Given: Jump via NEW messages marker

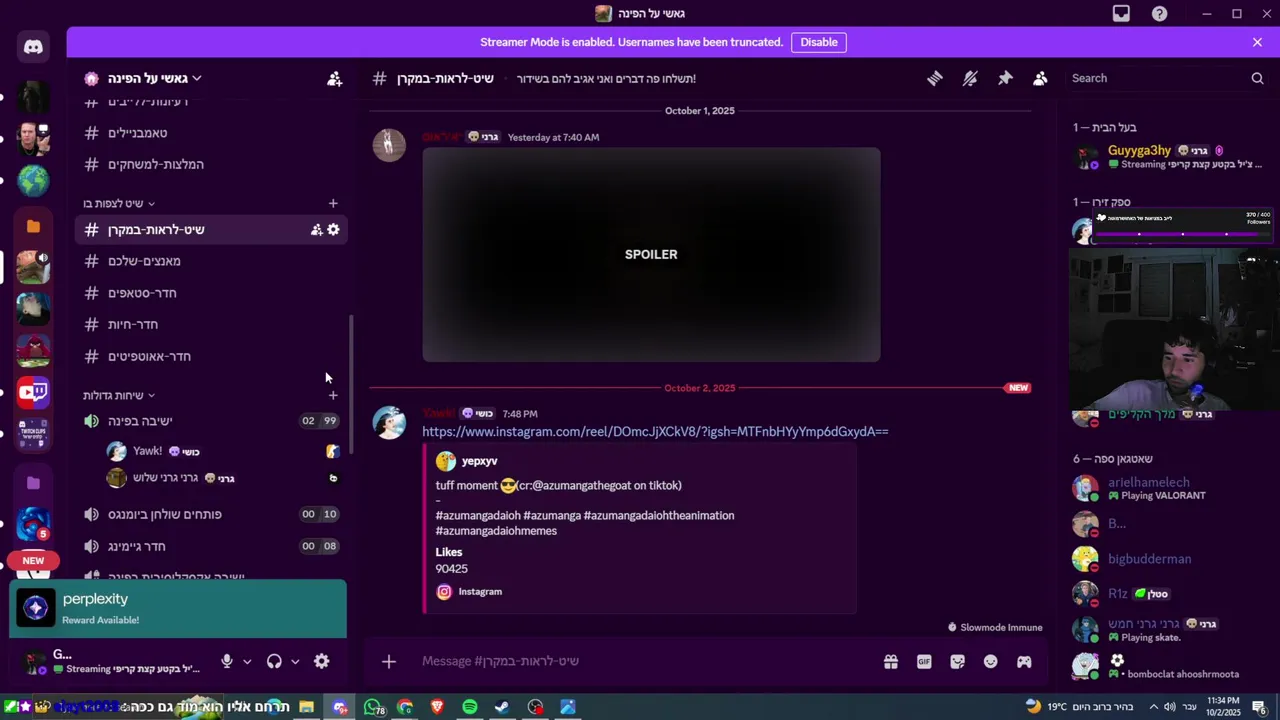Looking at the screenshot, I should click(1018, 388).
